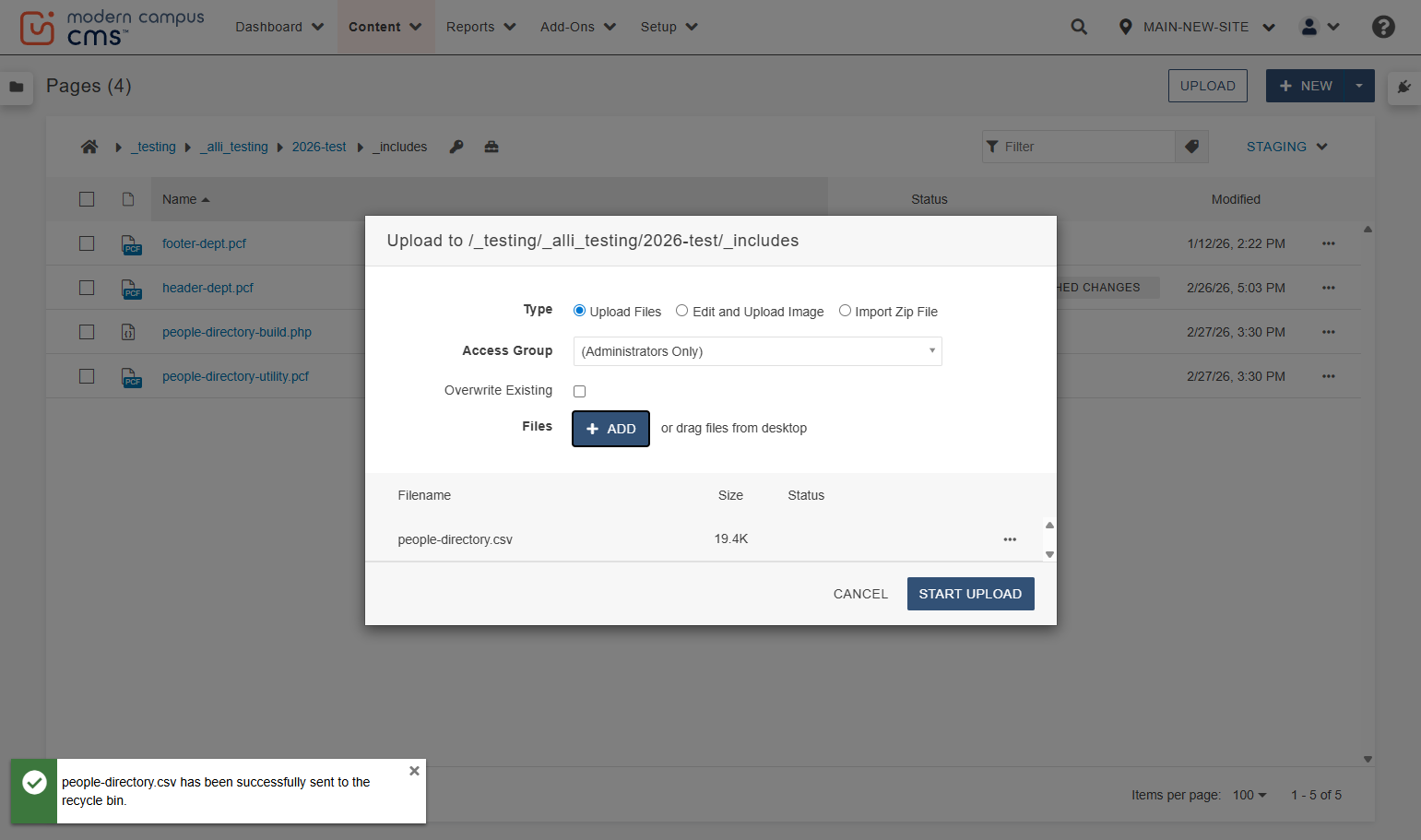Open the Add-Ons menu
The width and height of the screenshot is (1421, 840).
(578, 27)
